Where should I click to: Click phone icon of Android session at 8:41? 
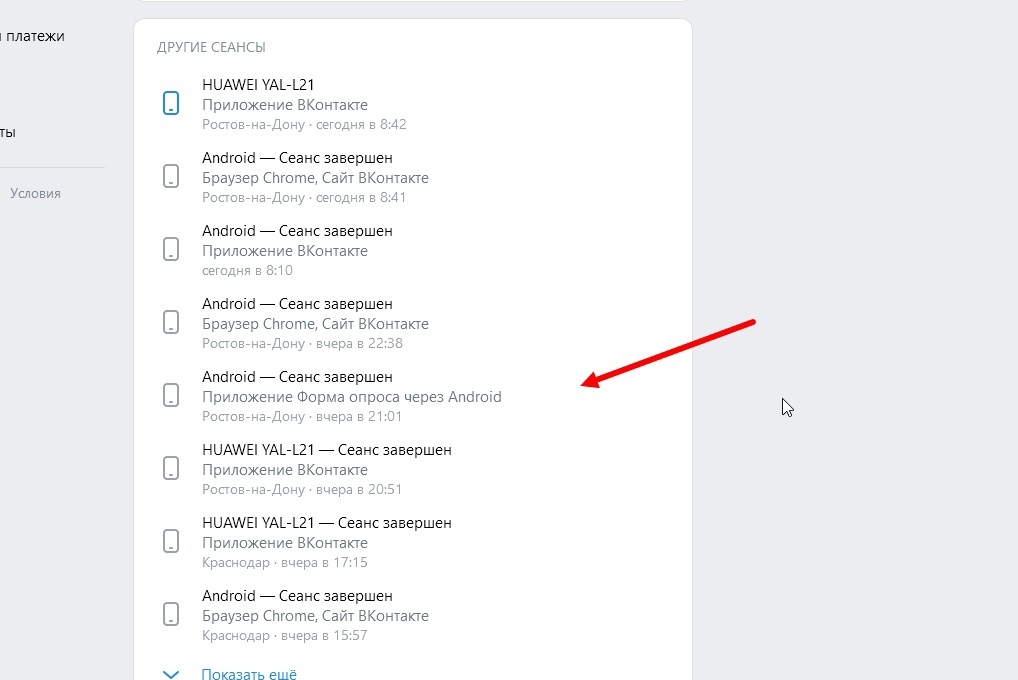[x=171, y=176]
